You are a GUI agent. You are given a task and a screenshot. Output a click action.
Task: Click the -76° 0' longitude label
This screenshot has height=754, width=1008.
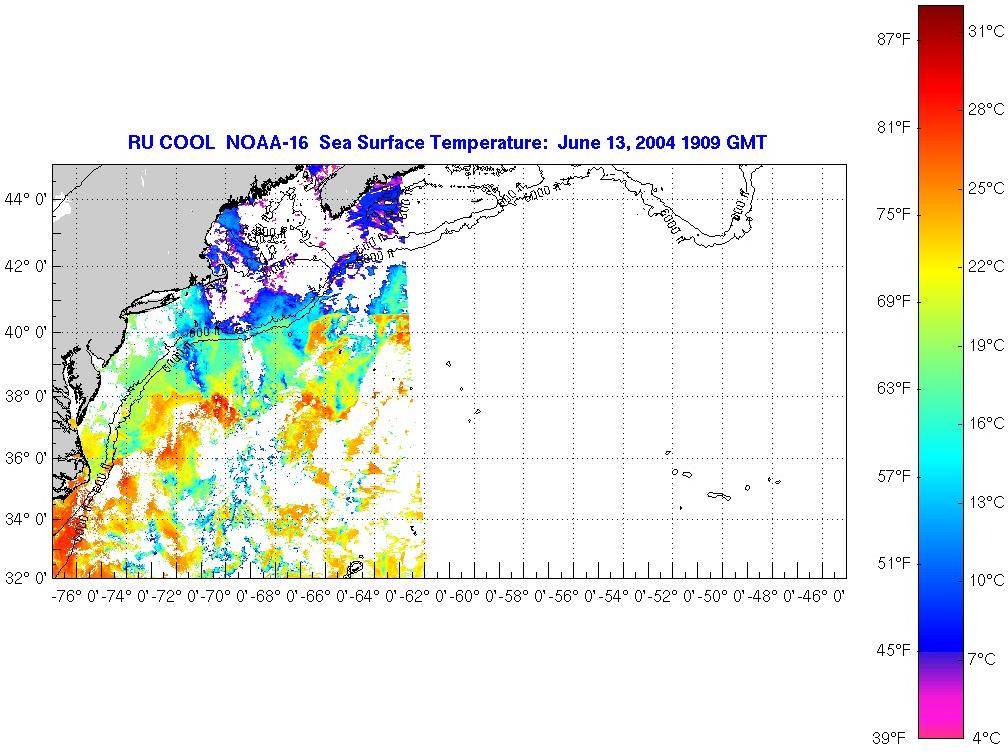(x=75, y=597)
